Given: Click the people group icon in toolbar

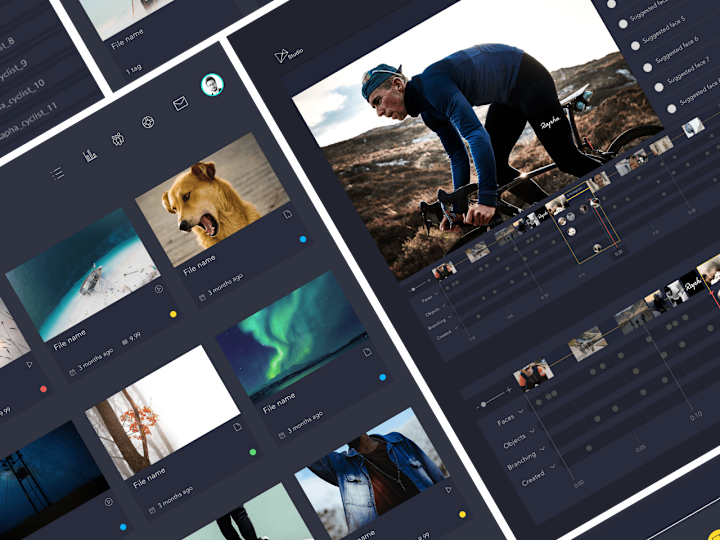Looking at the screenshot, I should click(118, 139).
